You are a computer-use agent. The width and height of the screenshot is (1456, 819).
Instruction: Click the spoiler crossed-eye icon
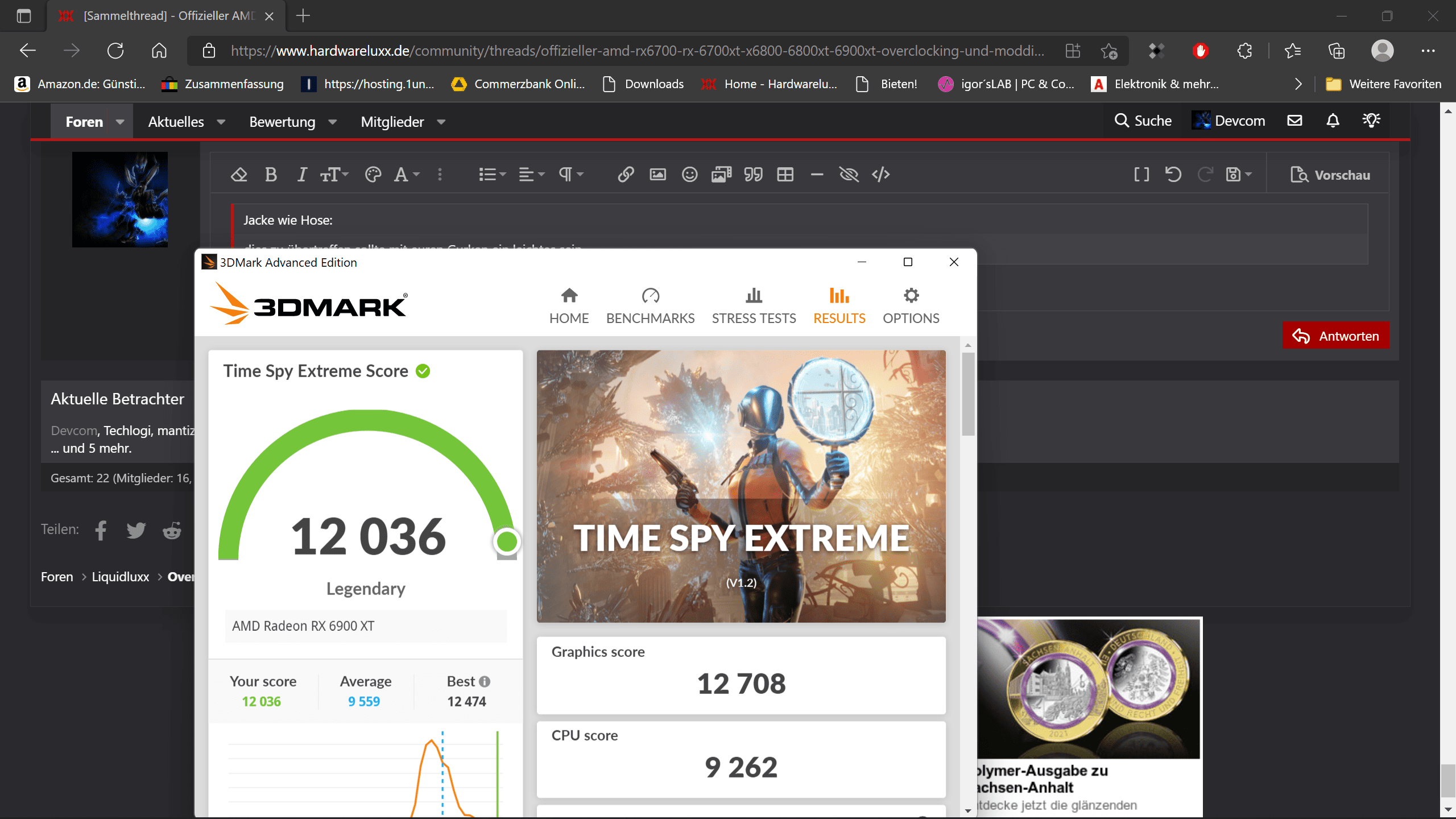(x=849, y=175)
